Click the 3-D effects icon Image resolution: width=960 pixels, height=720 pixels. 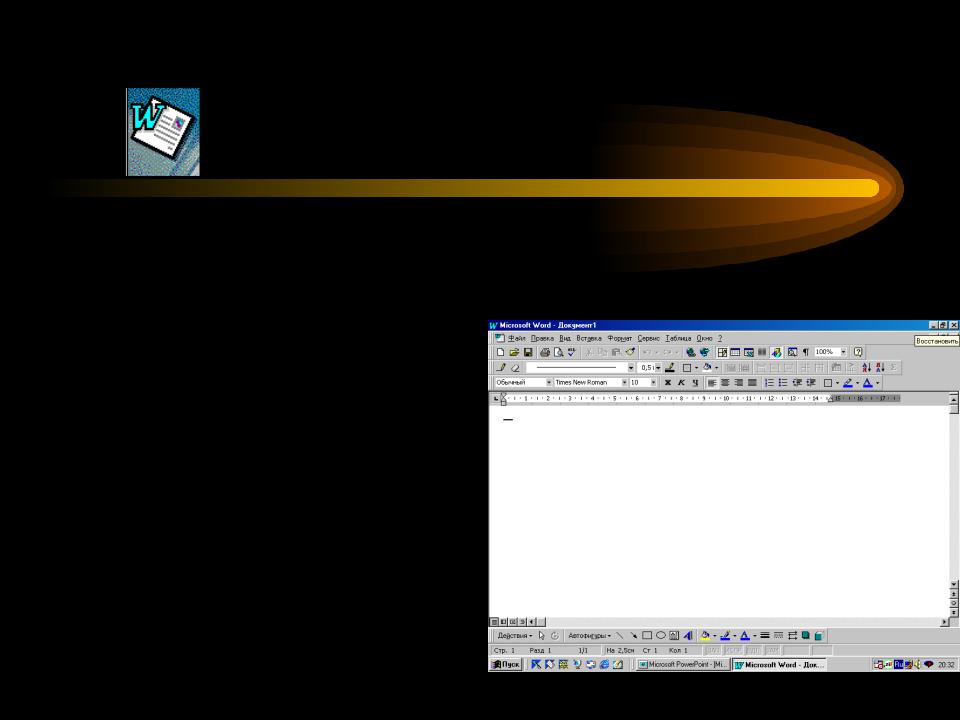pyautogui.click(x=820, y=636)
